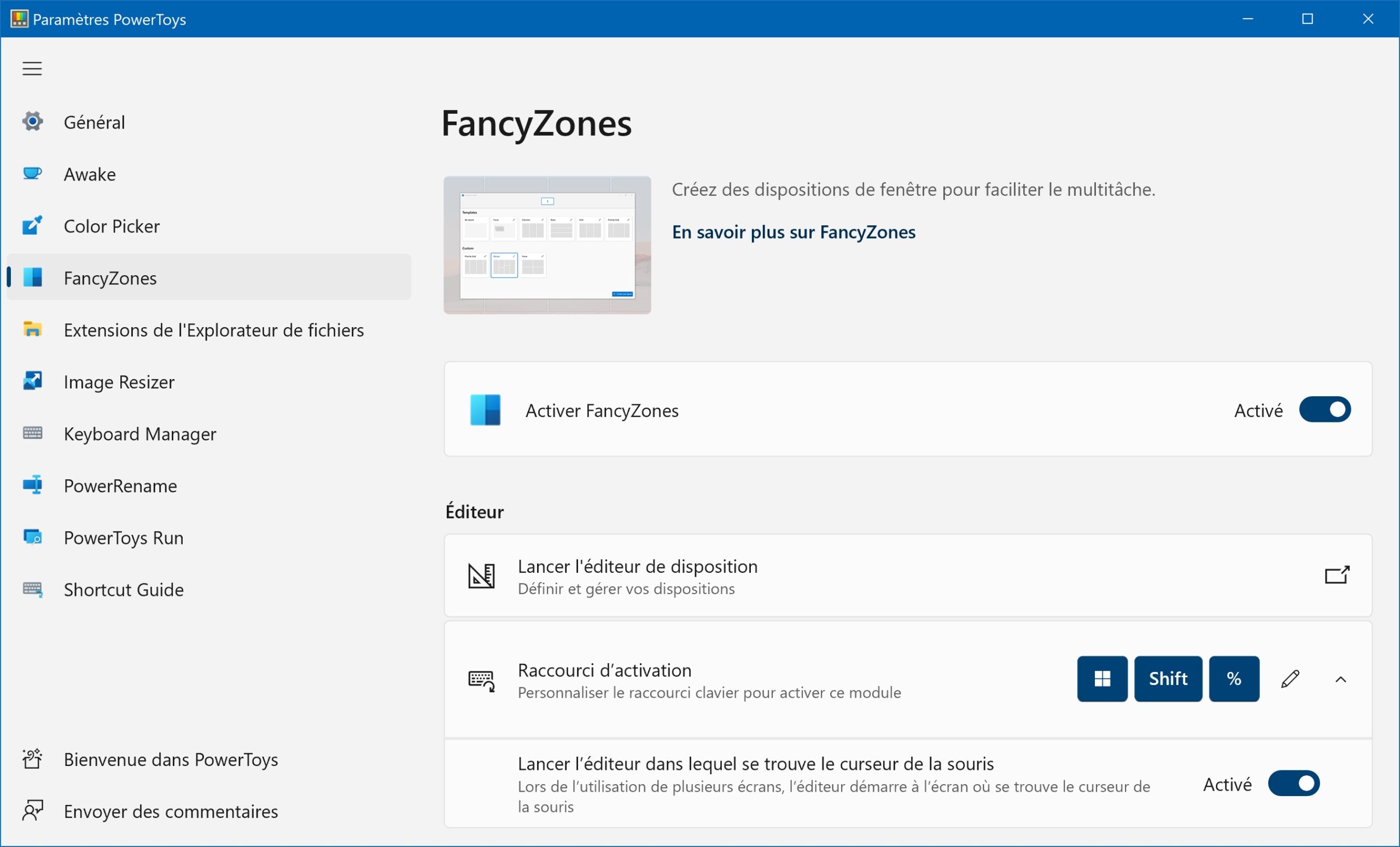This screenshot has width=1400, height=847.
Task: Click the FancyZones page heading
Action: 536,123
